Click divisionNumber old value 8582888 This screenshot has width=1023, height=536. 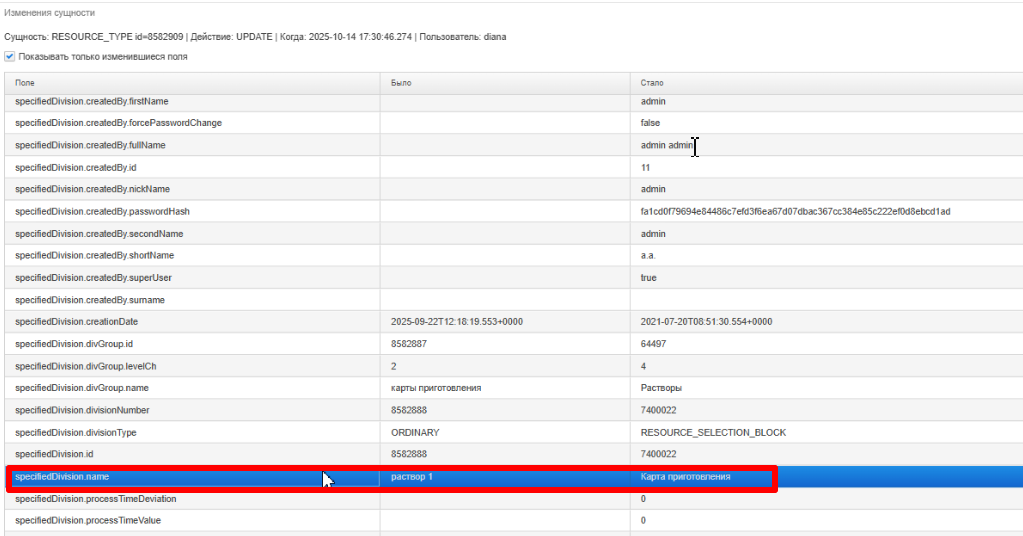pos(408,410)
